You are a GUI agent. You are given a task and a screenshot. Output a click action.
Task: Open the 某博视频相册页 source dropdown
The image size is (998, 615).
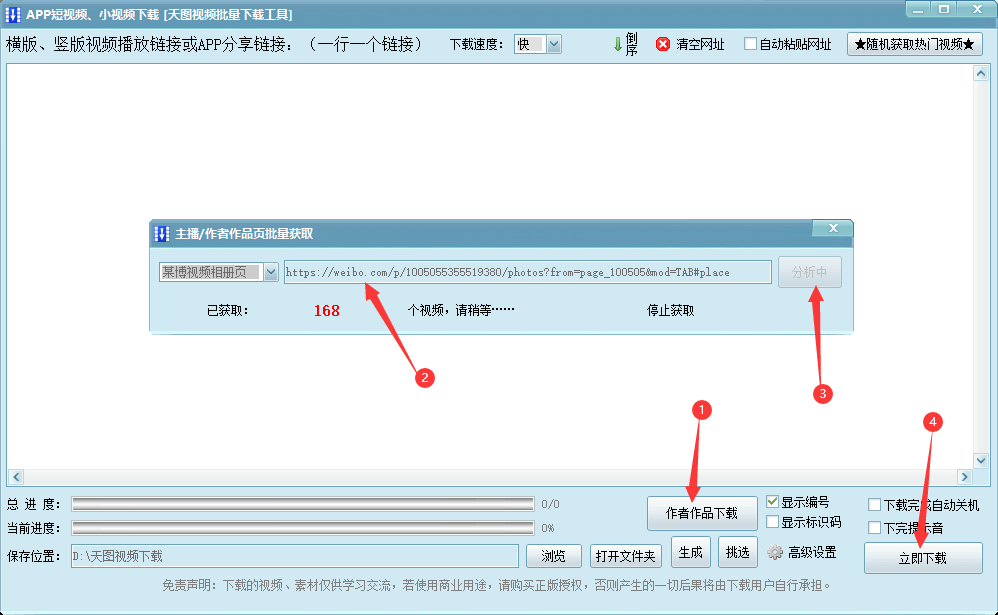(x=271, y=272)
